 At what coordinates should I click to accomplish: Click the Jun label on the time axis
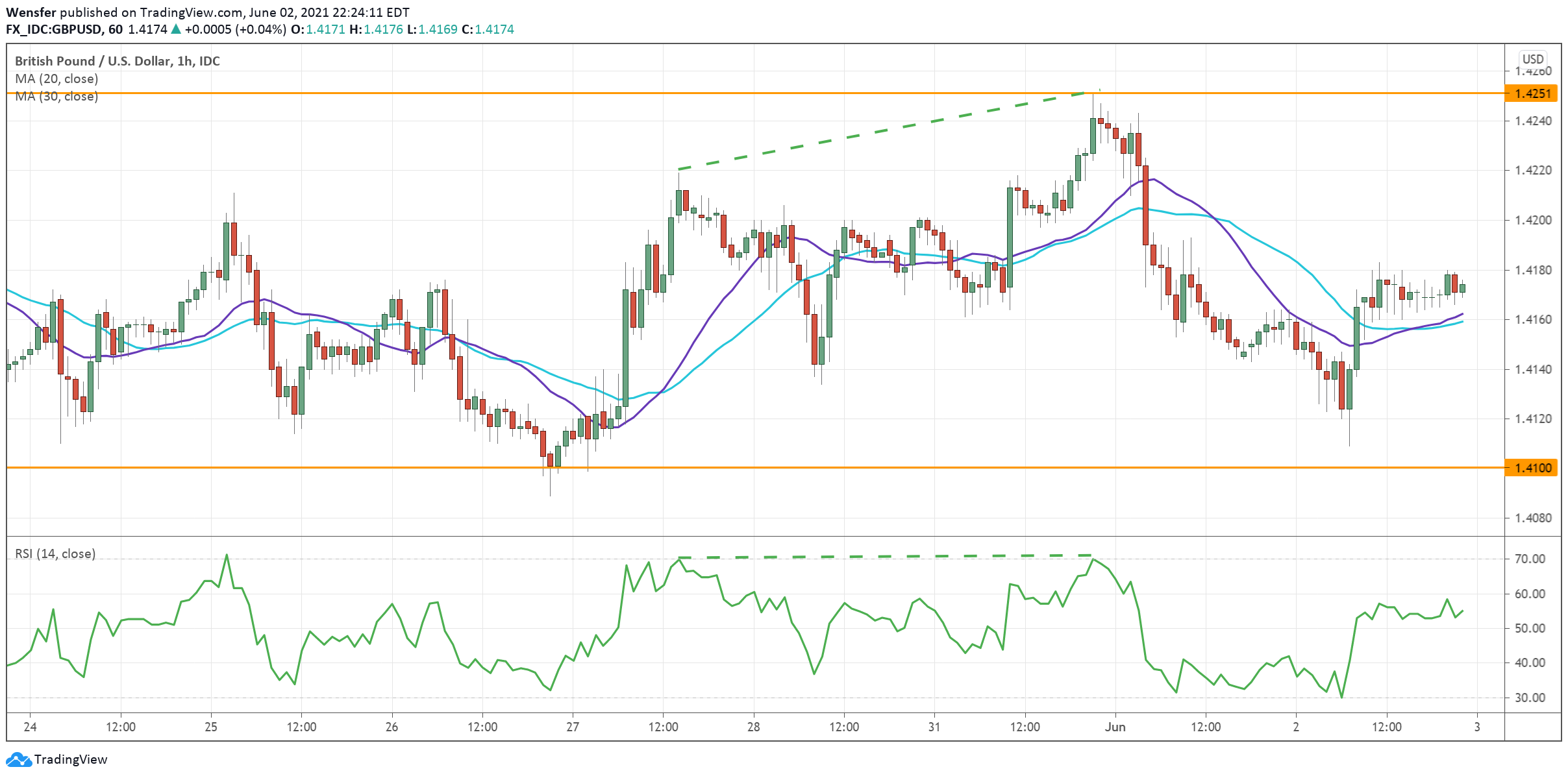[1117, 727]
